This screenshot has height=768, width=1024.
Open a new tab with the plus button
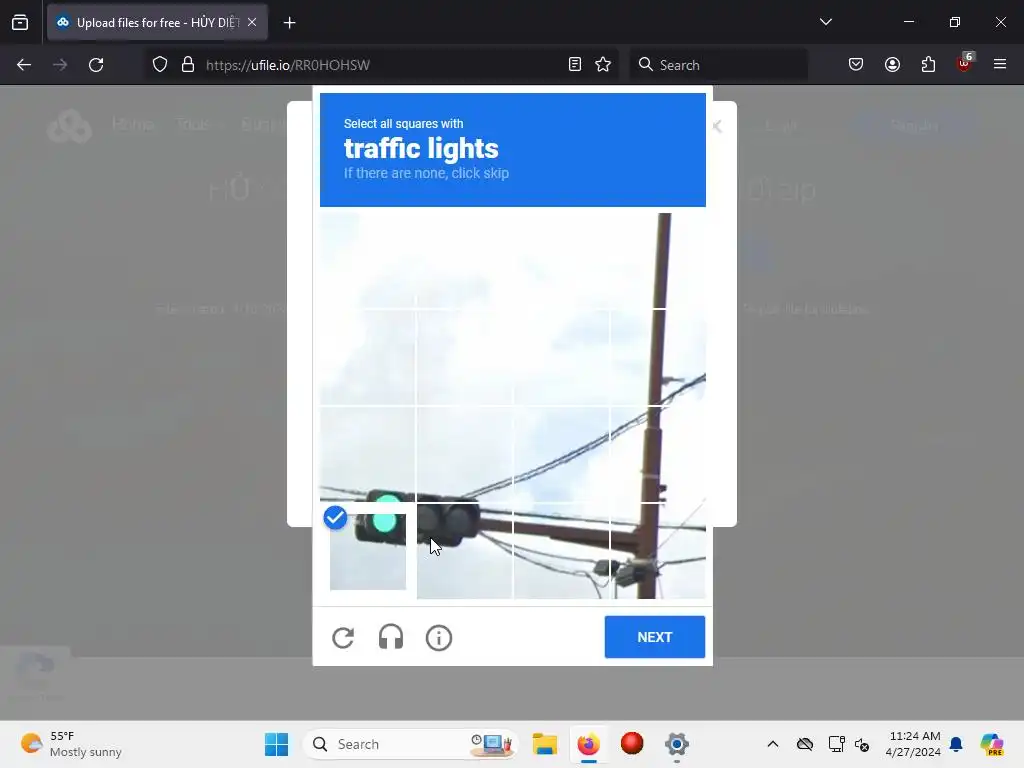pyautogui.click(x=289, y=23)
